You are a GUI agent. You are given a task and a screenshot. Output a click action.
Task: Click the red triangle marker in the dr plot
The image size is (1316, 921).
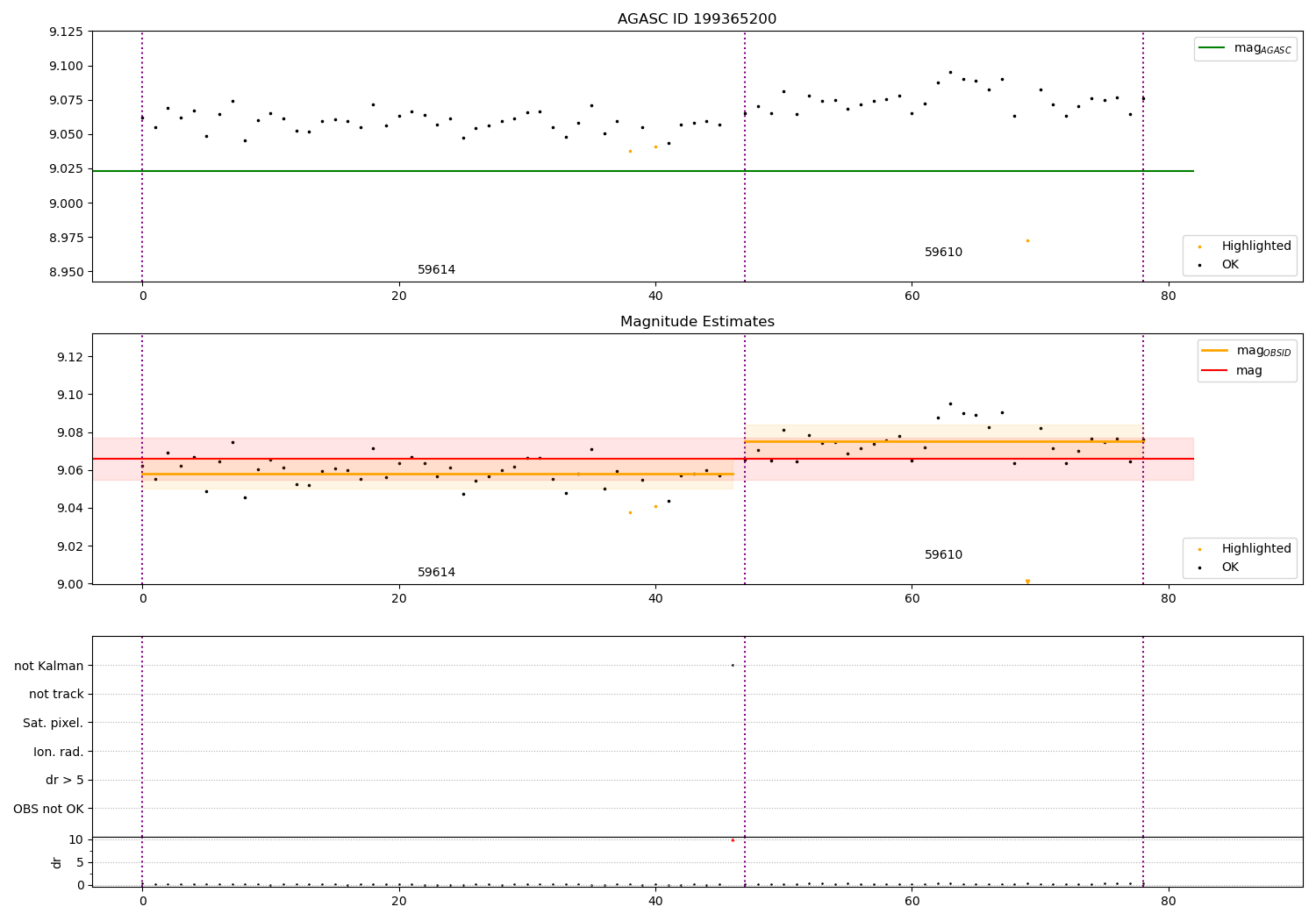[x=733, y=840]
